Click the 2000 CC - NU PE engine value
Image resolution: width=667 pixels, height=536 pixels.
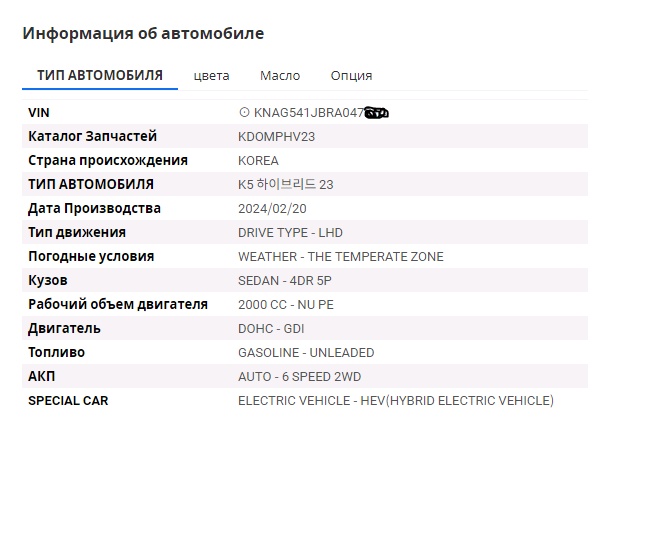pyautogui.click(x=286, y=305)
